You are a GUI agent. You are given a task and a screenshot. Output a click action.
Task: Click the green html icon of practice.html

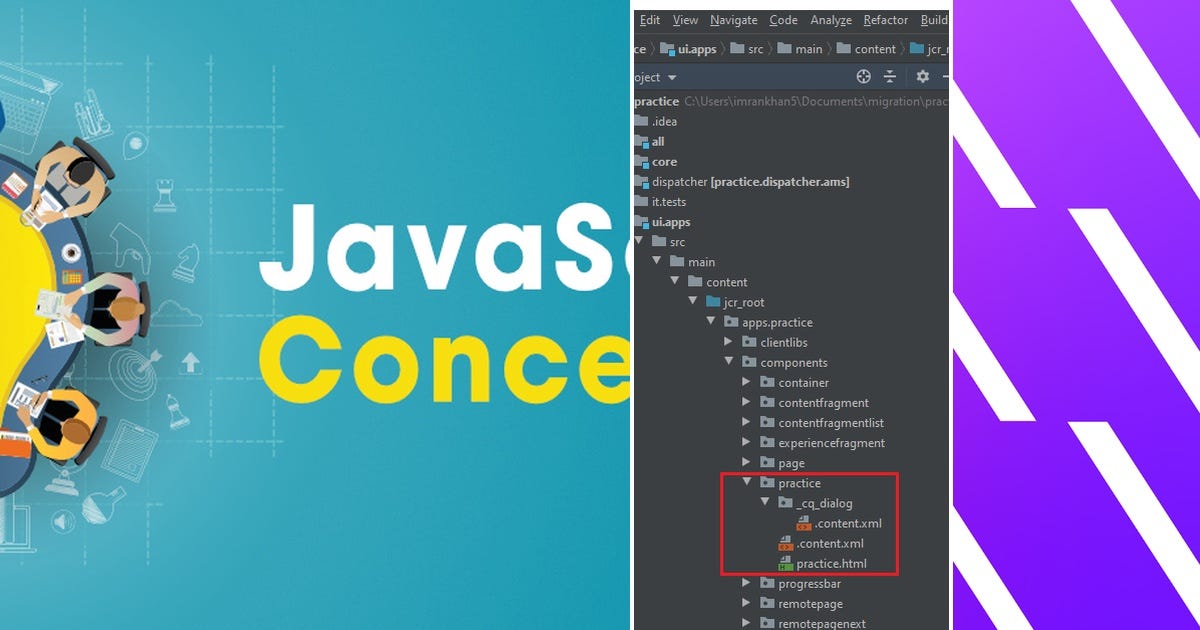pyautogui.click(x=785, y=563)
